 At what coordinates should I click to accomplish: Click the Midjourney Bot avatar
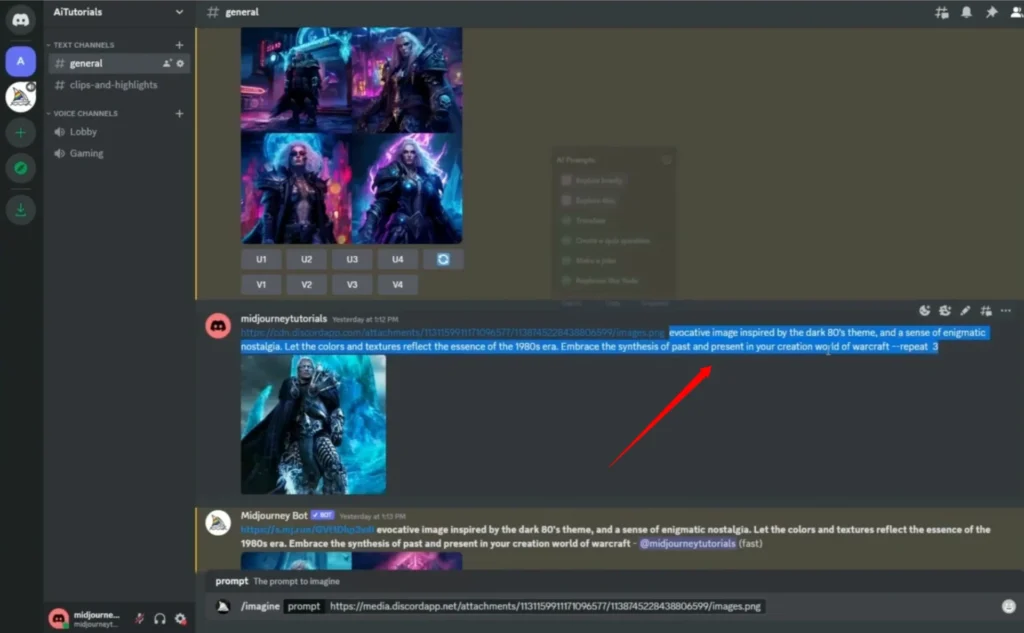(x=218, y=523)
